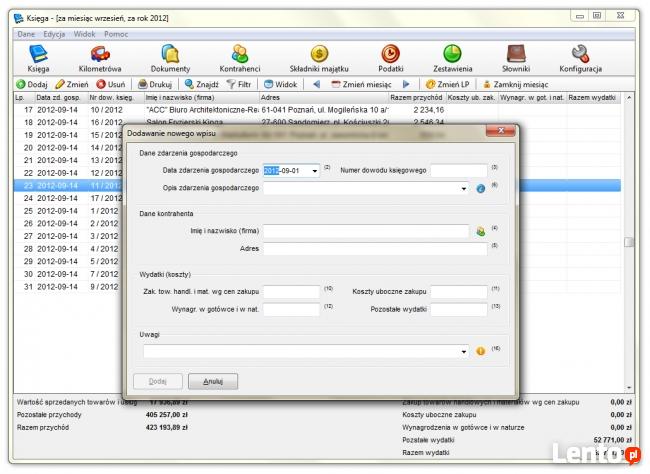Open Konfiguracja settings

click(580, 58)
